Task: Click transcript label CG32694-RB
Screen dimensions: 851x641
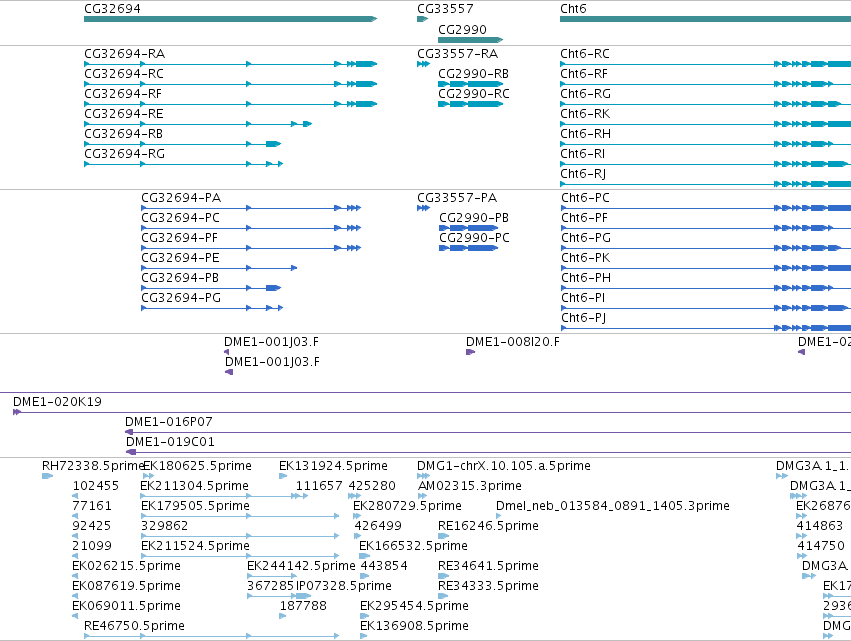Action: tap(124, 134)
